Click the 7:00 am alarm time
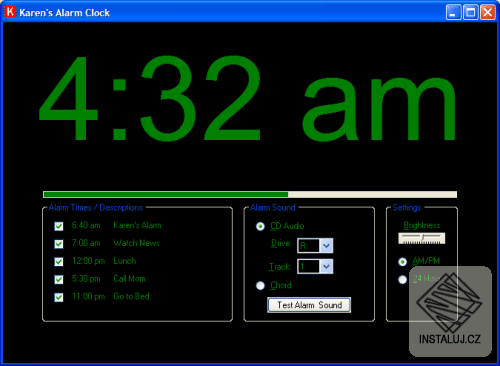The width and height of the screenshot is (500, 366). point(86,243)
